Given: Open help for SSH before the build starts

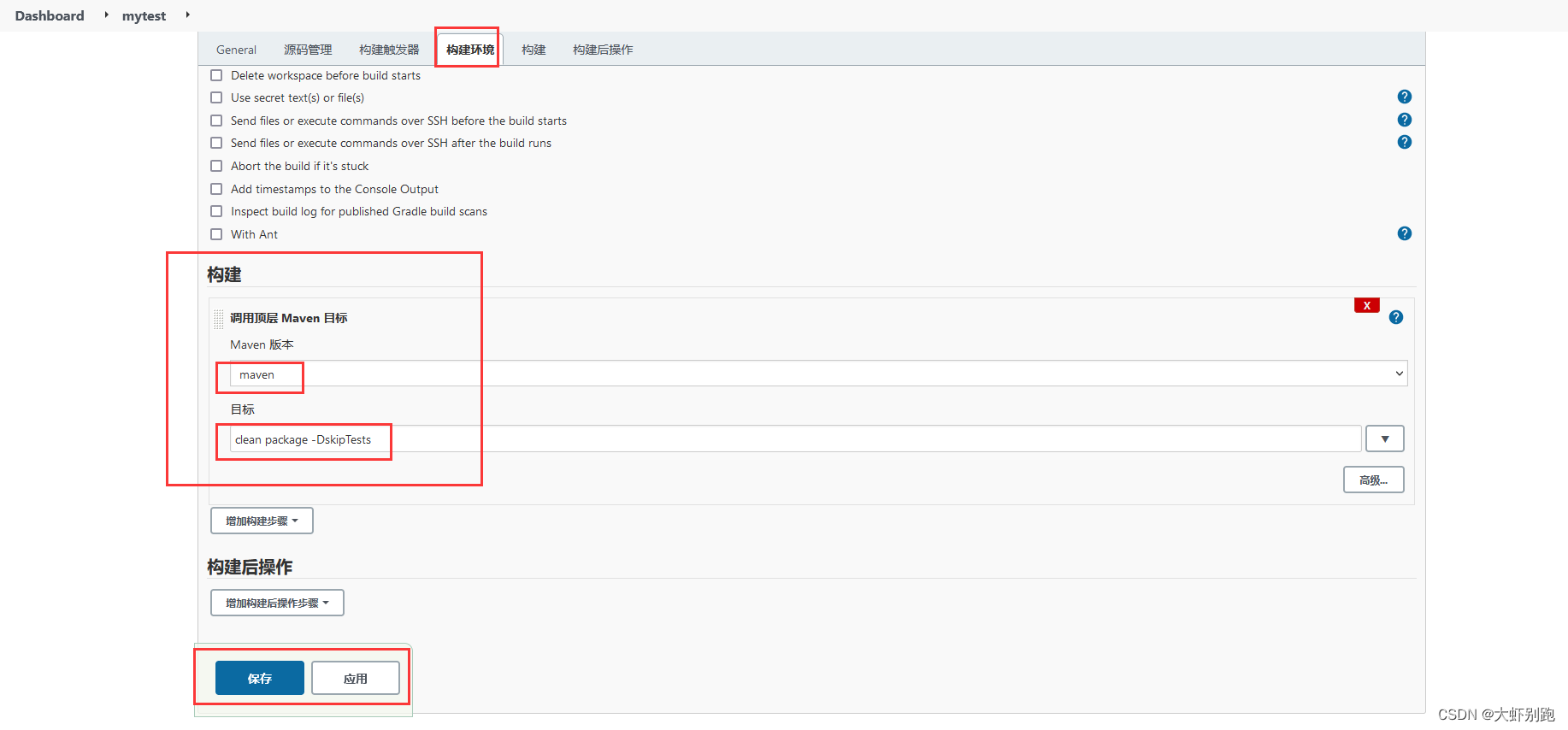Looking at the screenshot, I should click(1404, 120).
